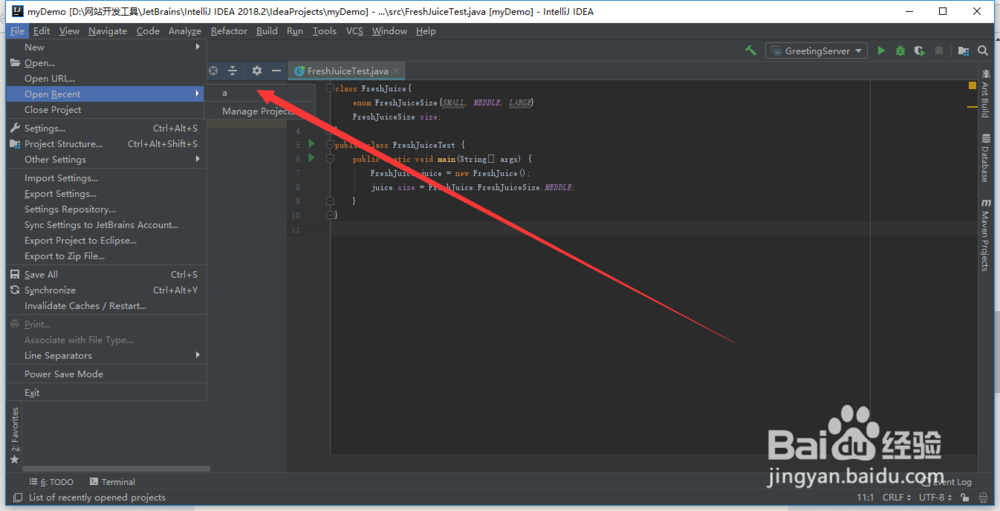Start debugging with the green bug icon
Screen dimensions: 1000x511
click(901, 51)
